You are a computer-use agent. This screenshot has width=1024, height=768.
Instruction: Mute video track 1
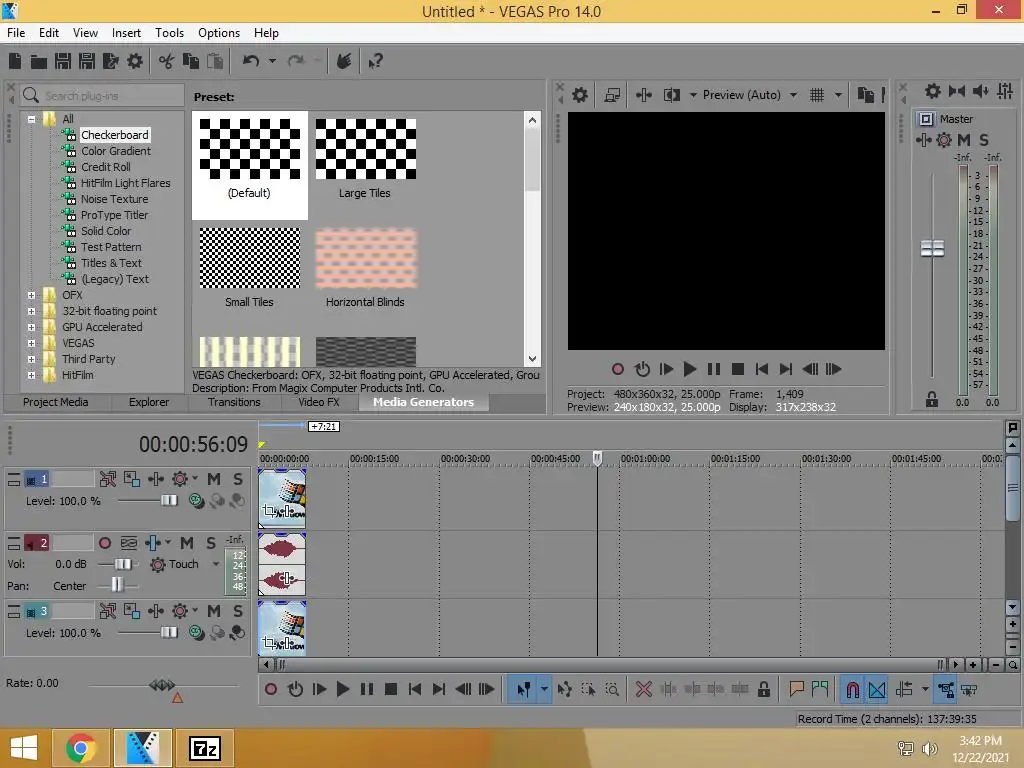coord(214,479)
